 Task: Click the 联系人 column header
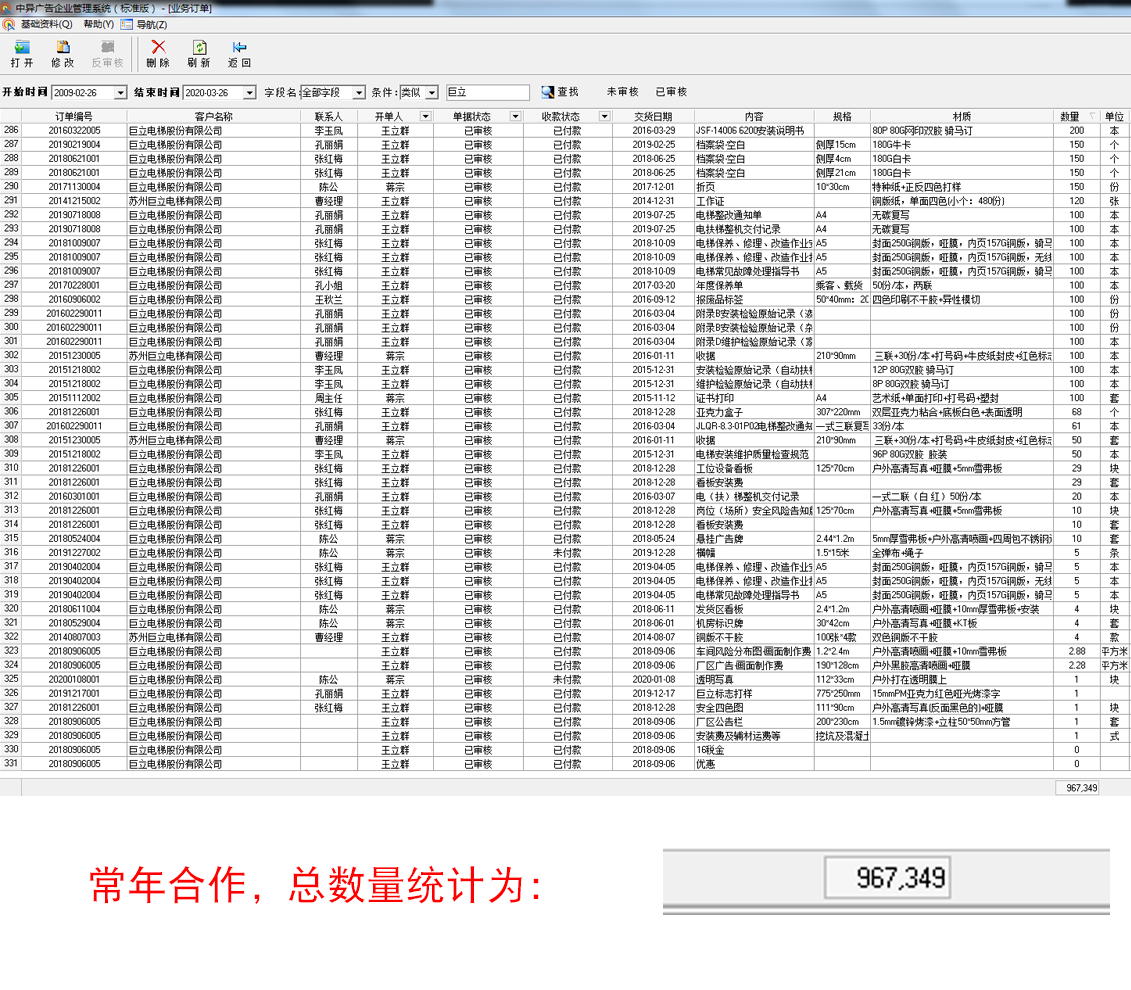(x=329, y=116)
